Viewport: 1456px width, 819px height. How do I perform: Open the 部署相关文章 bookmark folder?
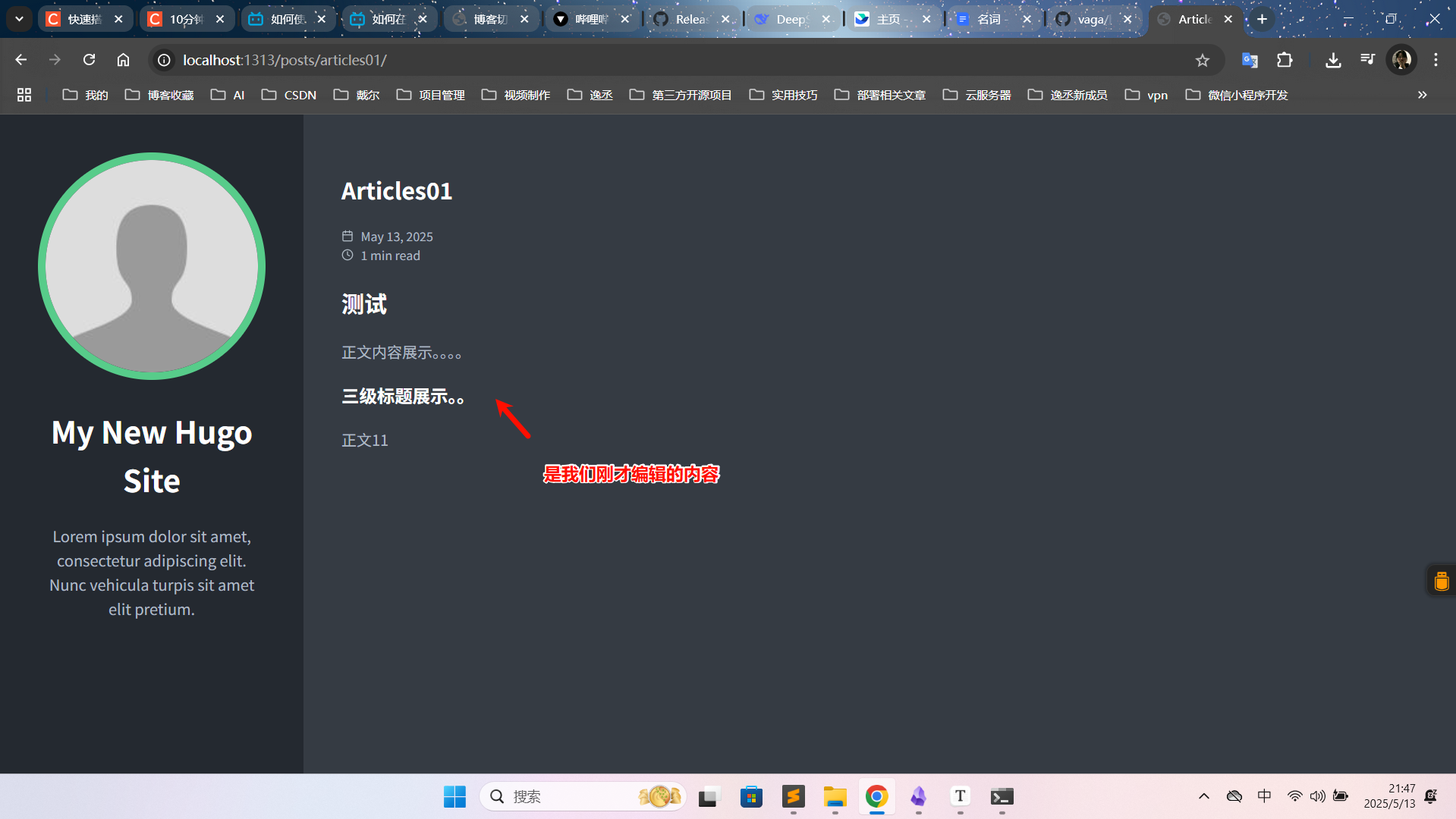880,95
